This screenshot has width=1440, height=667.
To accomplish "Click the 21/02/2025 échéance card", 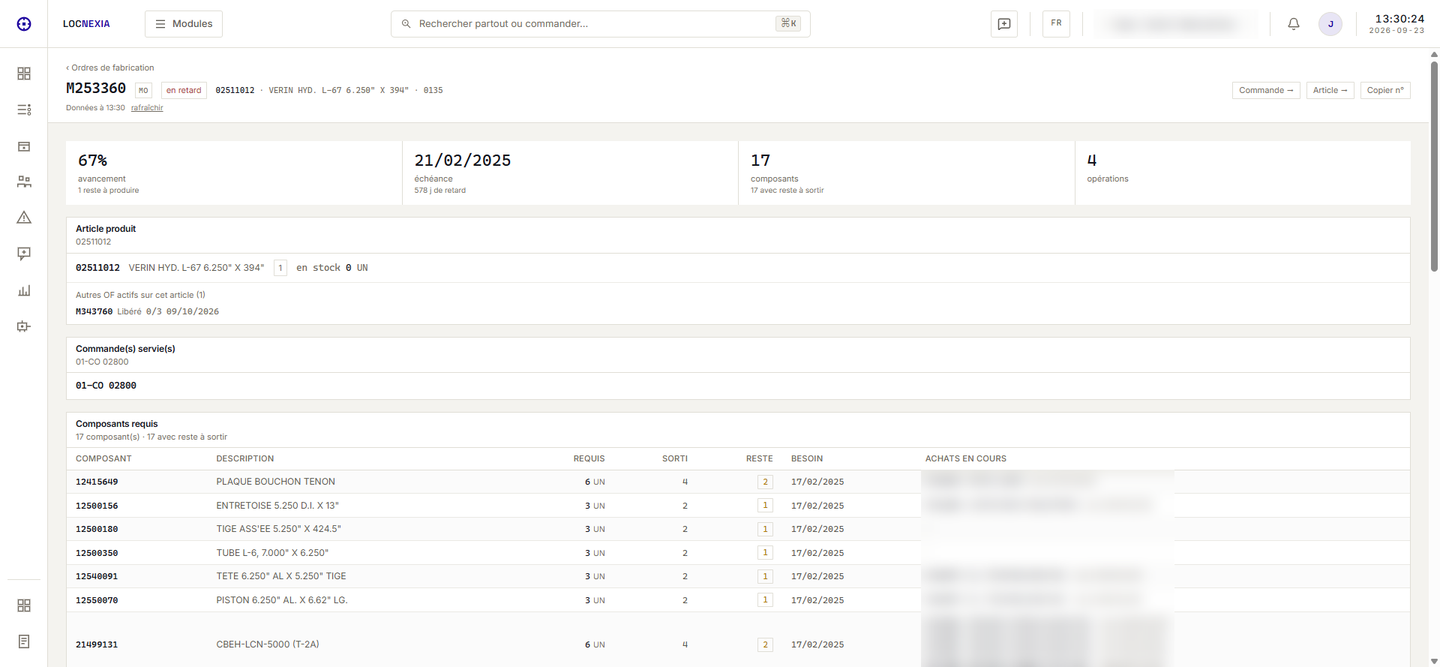I will tap(570, 173).
